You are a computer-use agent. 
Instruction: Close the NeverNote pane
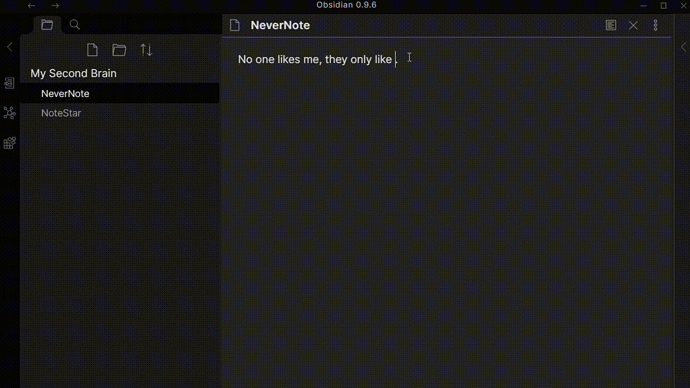coord(633,25)
